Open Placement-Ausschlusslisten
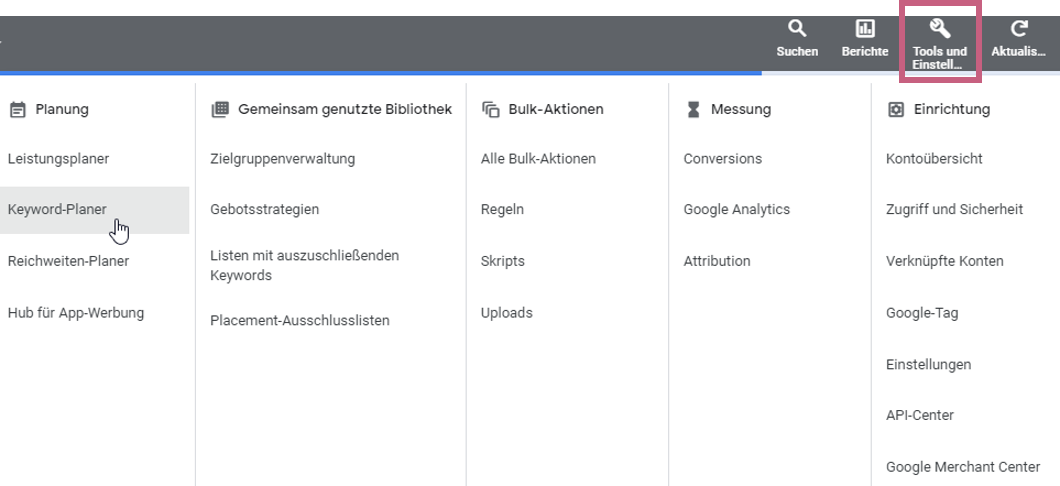1060x486 pixels. (x=299, y=321)
